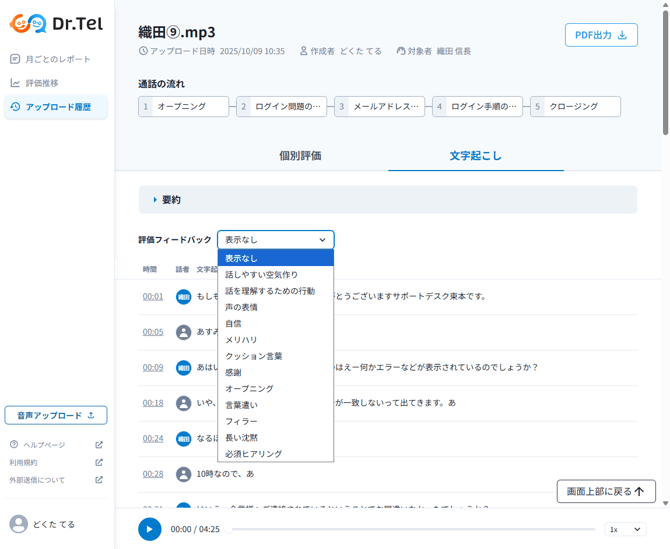Click the PDF出力 button

click(x=601, y=35)
